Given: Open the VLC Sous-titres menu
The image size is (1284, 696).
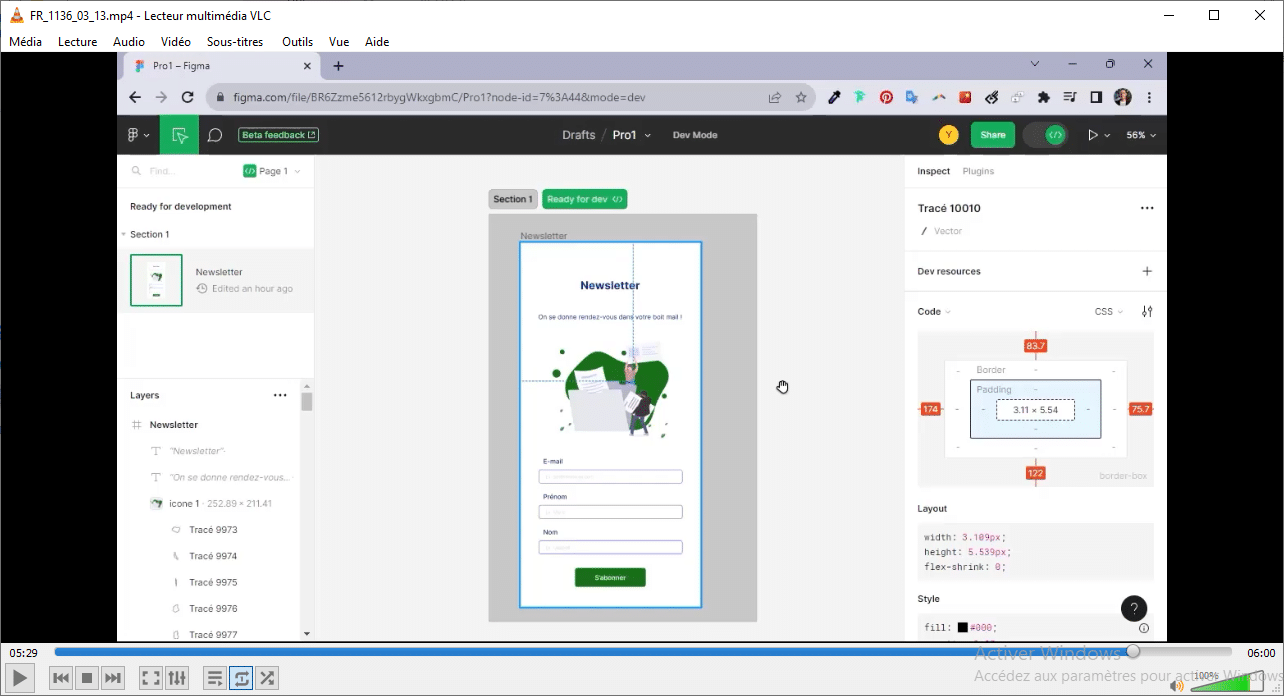Looking at the screenshot, I should [235, 42].
